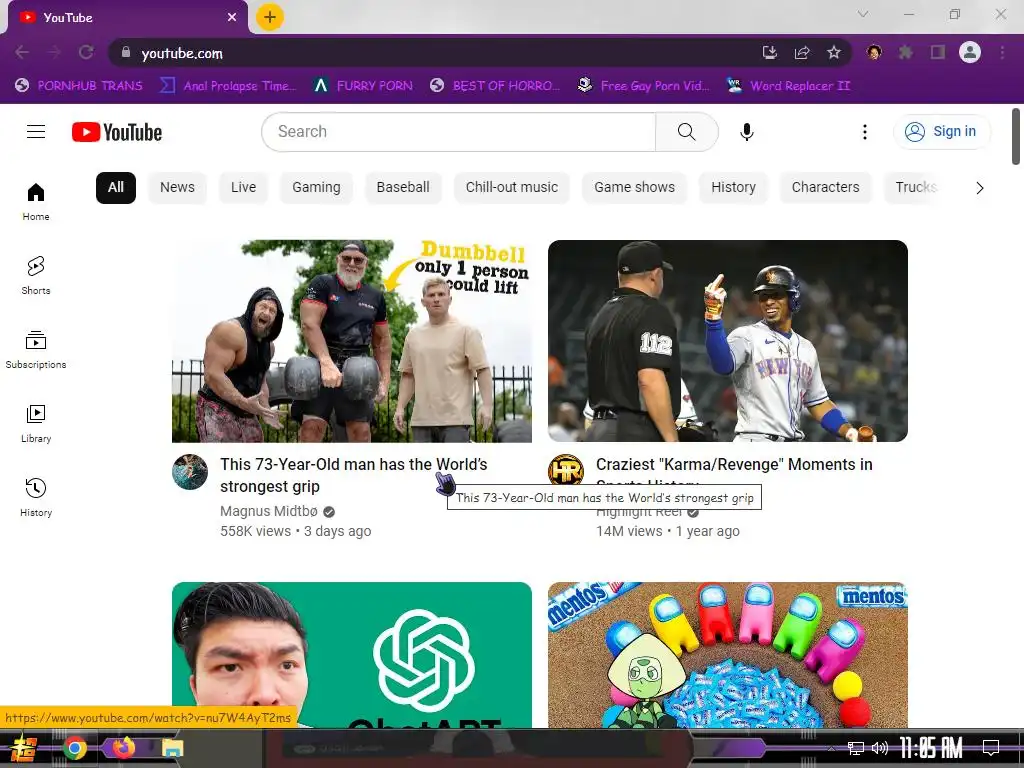Image resolution: width=1024 pixels, height=768 pixels.
Task: Click inside the YouTube search field
Action: tap(458, 132)
